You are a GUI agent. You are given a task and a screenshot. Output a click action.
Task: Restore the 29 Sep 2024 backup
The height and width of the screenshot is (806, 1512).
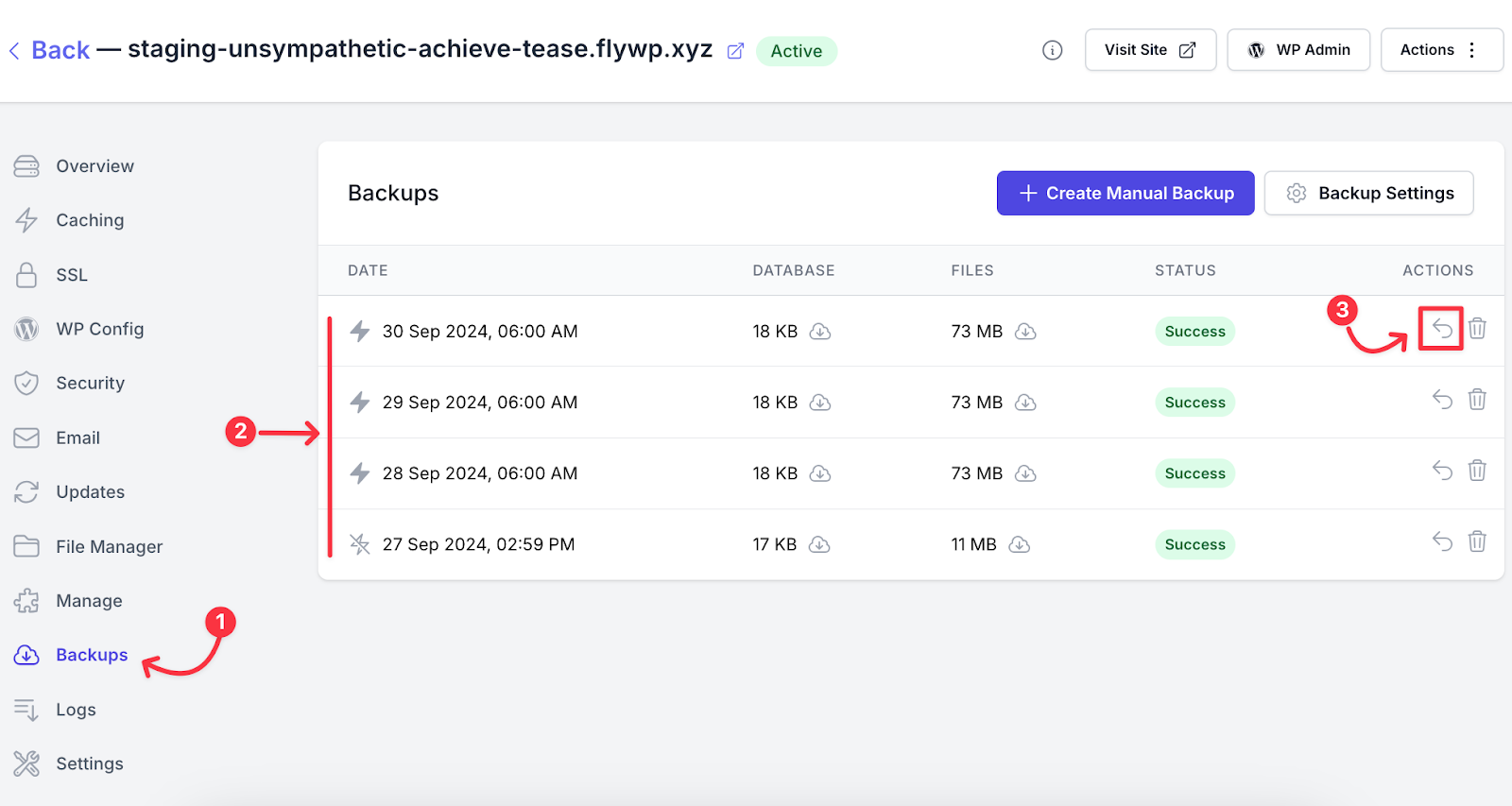point(1442,400)
